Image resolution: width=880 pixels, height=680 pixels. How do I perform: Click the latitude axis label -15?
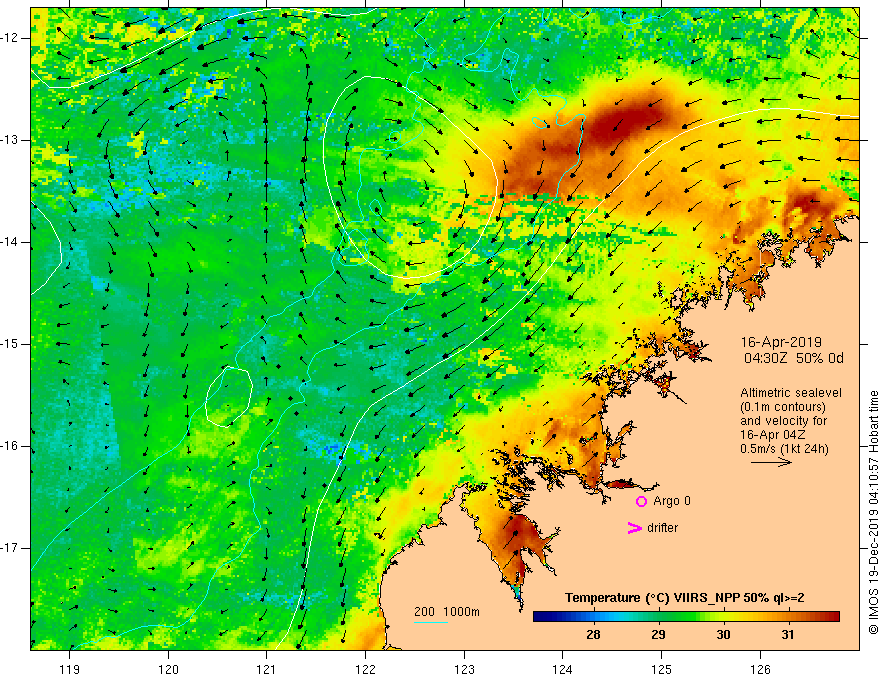10,344
